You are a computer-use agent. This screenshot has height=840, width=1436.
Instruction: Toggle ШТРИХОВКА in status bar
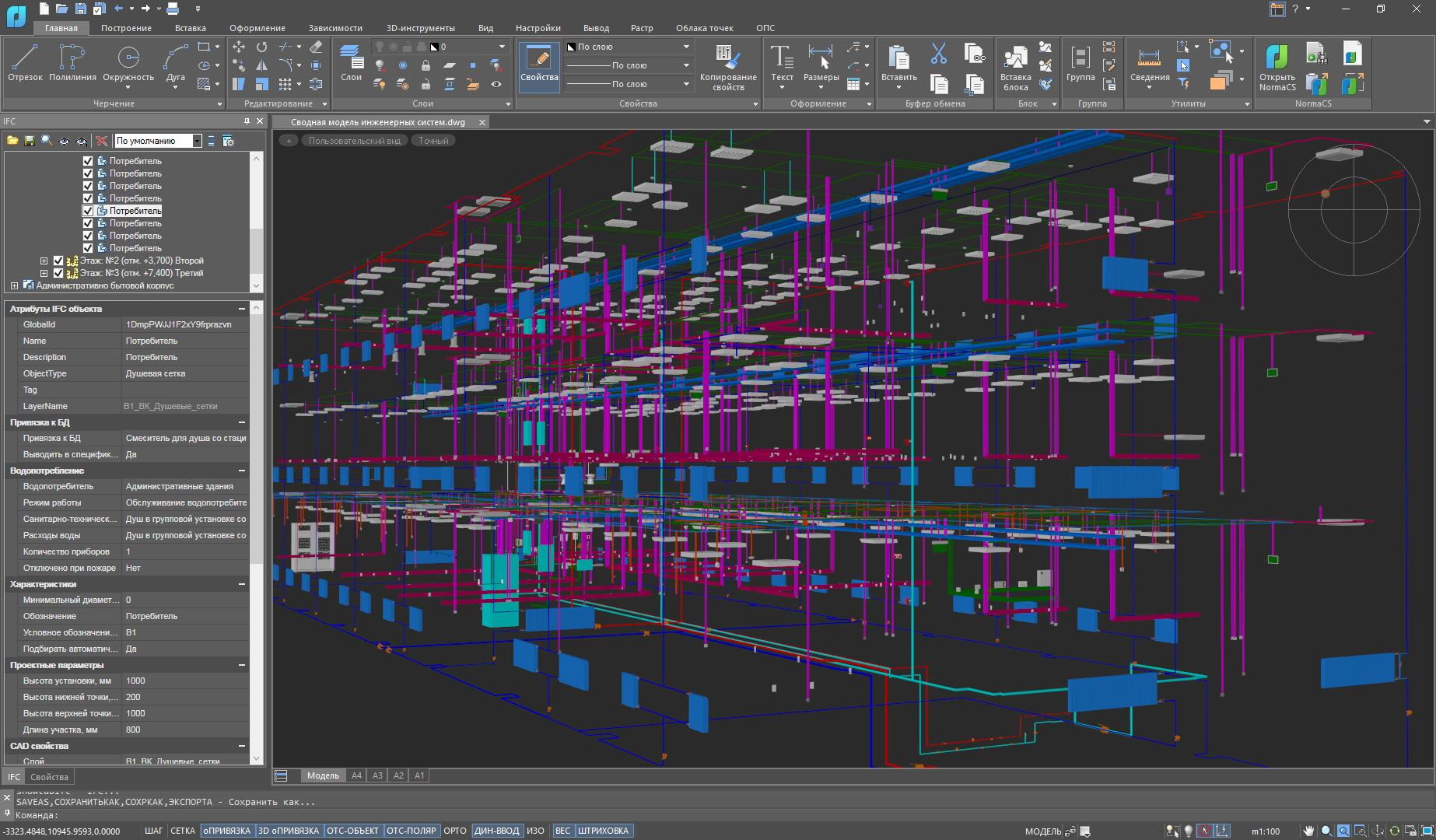(603, 831)
